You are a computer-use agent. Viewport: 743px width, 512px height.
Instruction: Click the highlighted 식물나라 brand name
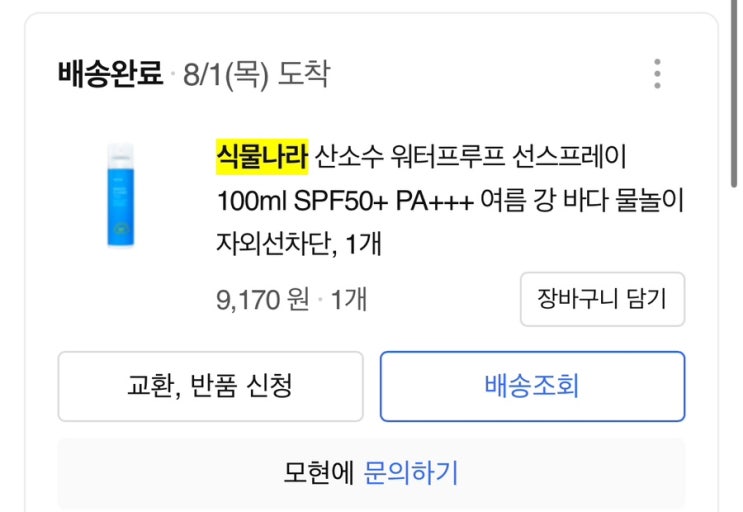[262, 156]
